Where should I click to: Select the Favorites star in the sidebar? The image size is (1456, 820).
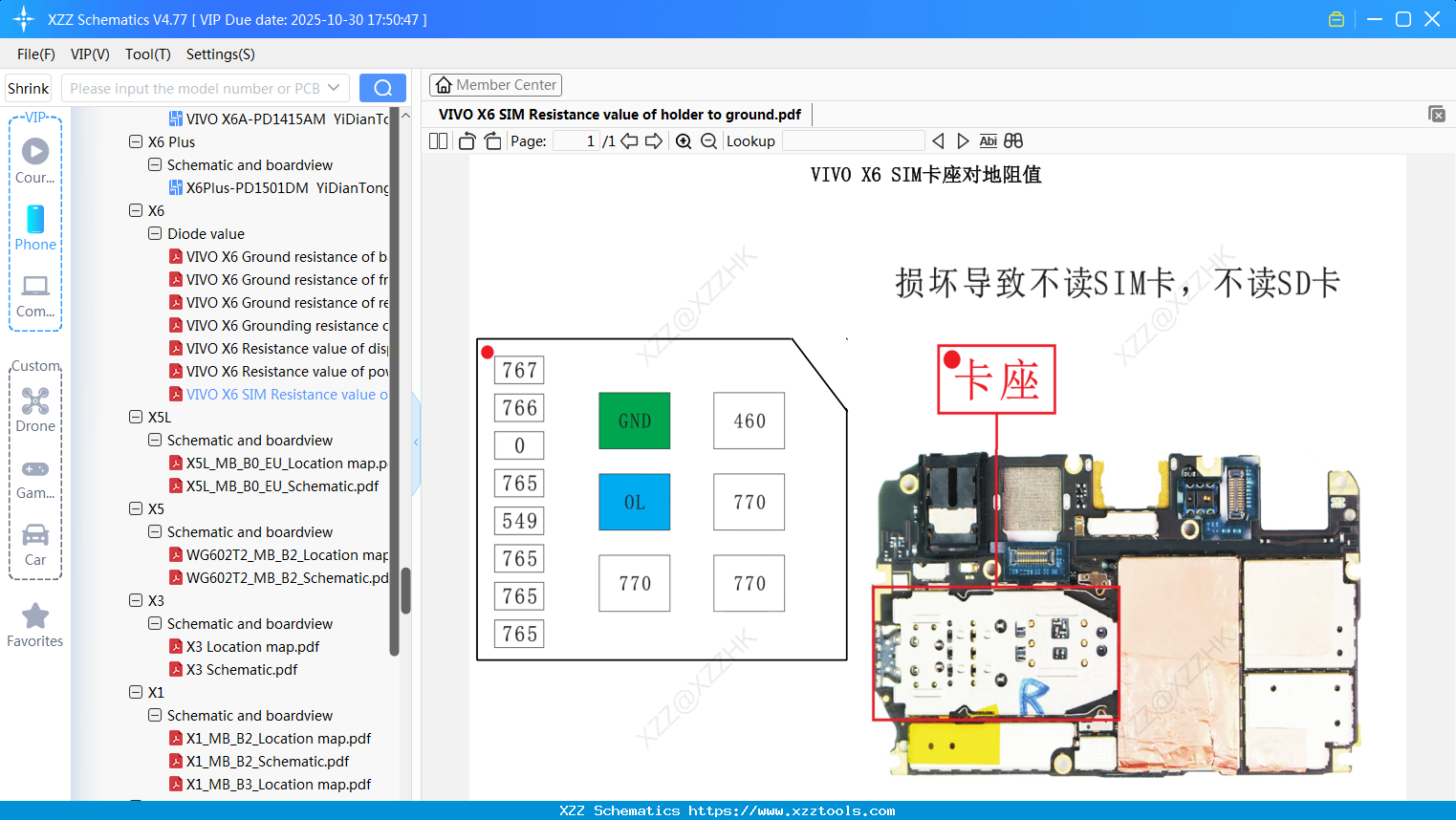point(34,621)
